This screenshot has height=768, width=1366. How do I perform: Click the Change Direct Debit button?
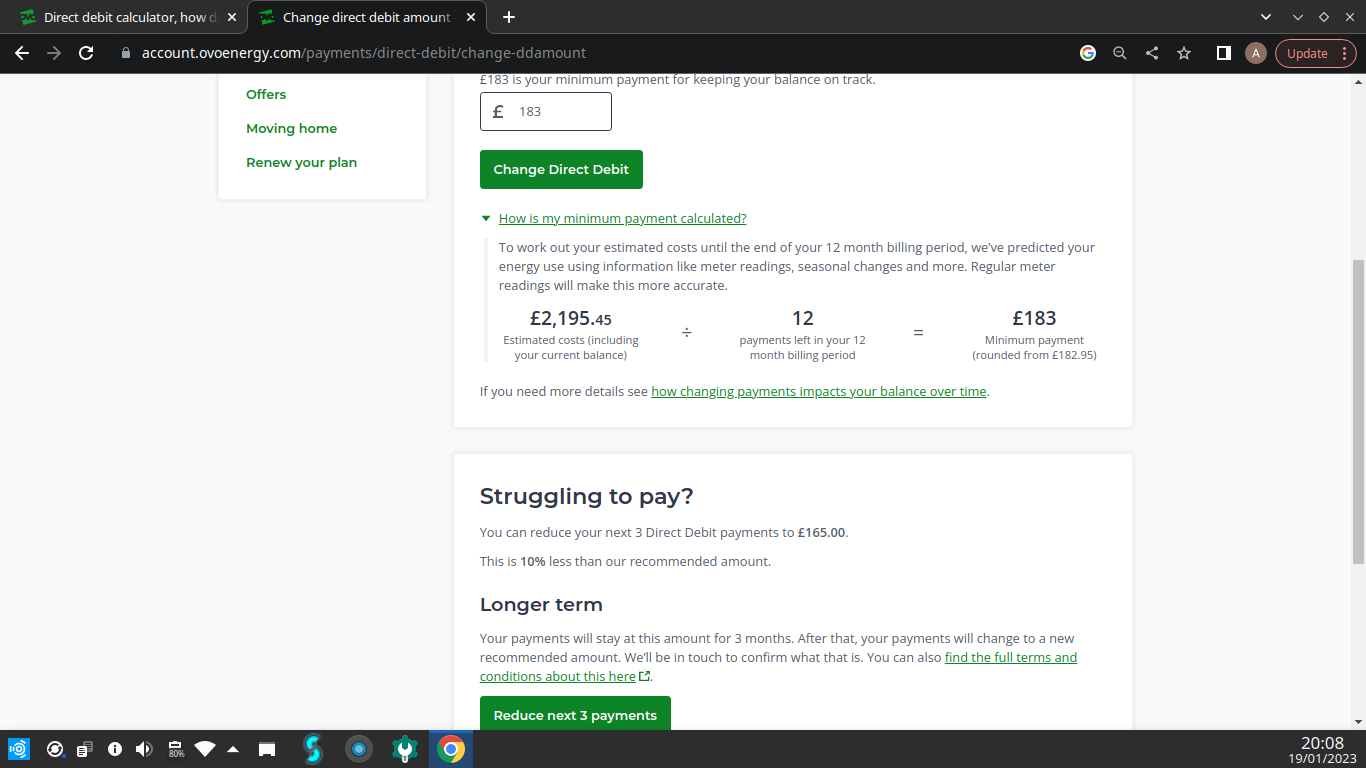(561, 170)
